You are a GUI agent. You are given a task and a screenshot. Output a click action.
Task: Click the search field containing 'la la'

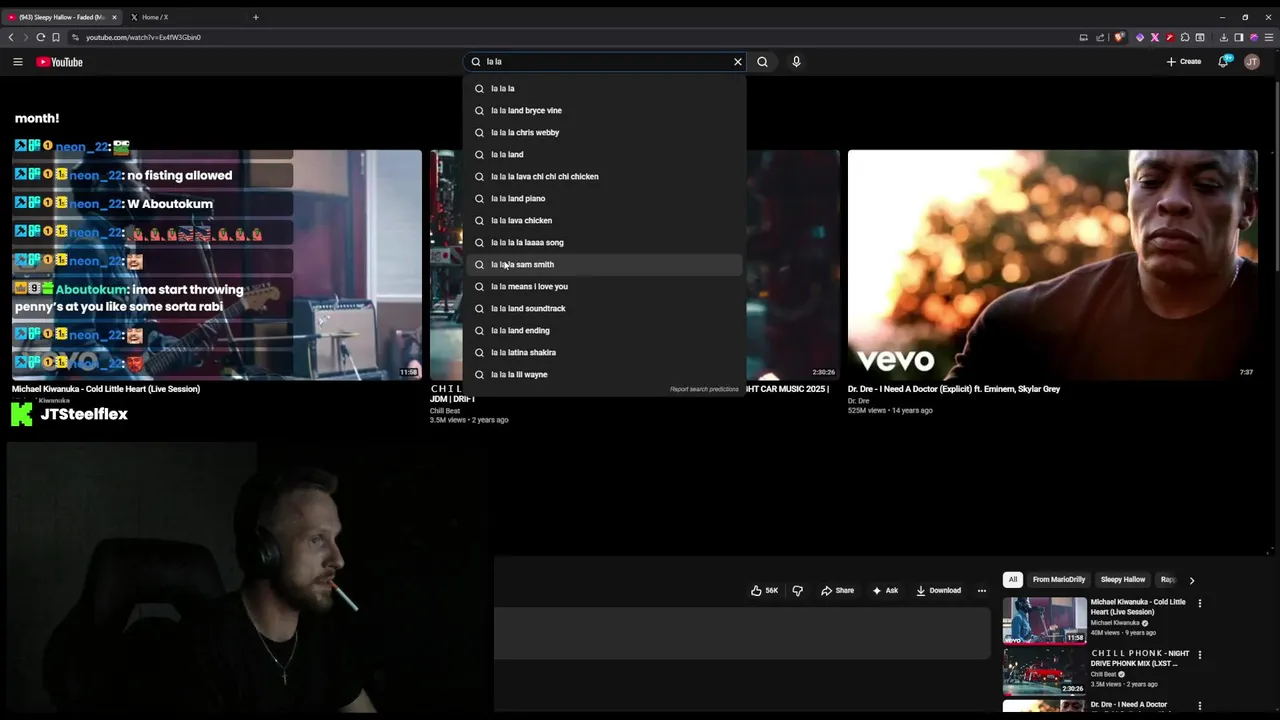click(605, 62)
